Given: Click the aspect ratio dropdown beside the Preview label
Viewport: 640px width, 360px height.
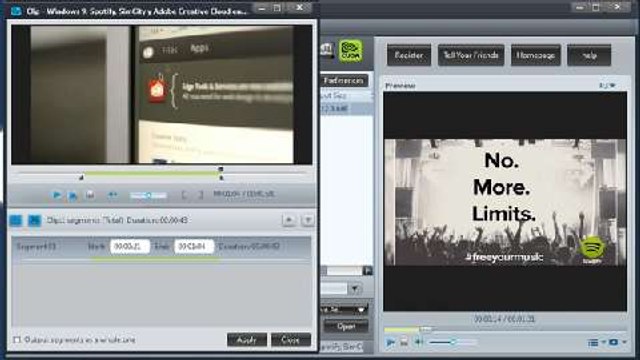Looking at the screenshot, I should click(607, 85).
